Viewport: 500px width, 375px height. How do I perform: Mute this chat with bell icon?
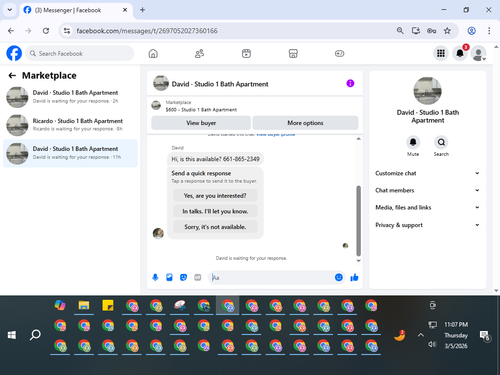pyautogui.click(x=413, y=142)
